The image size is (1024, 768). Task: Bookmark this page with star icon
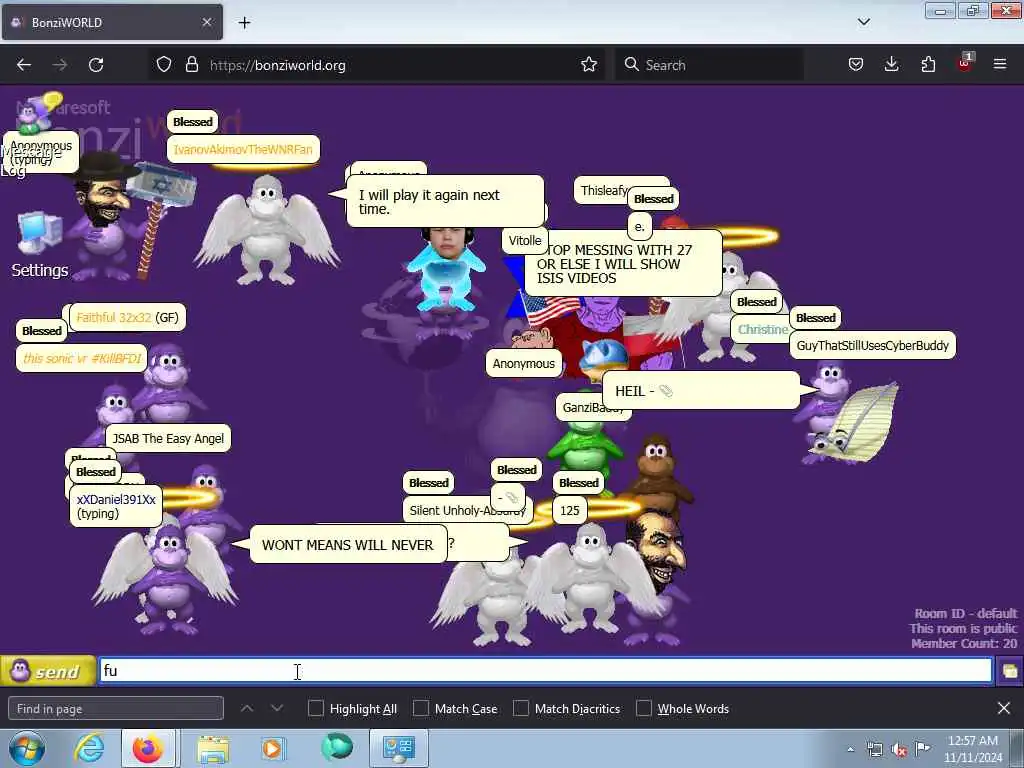(589, 65)
